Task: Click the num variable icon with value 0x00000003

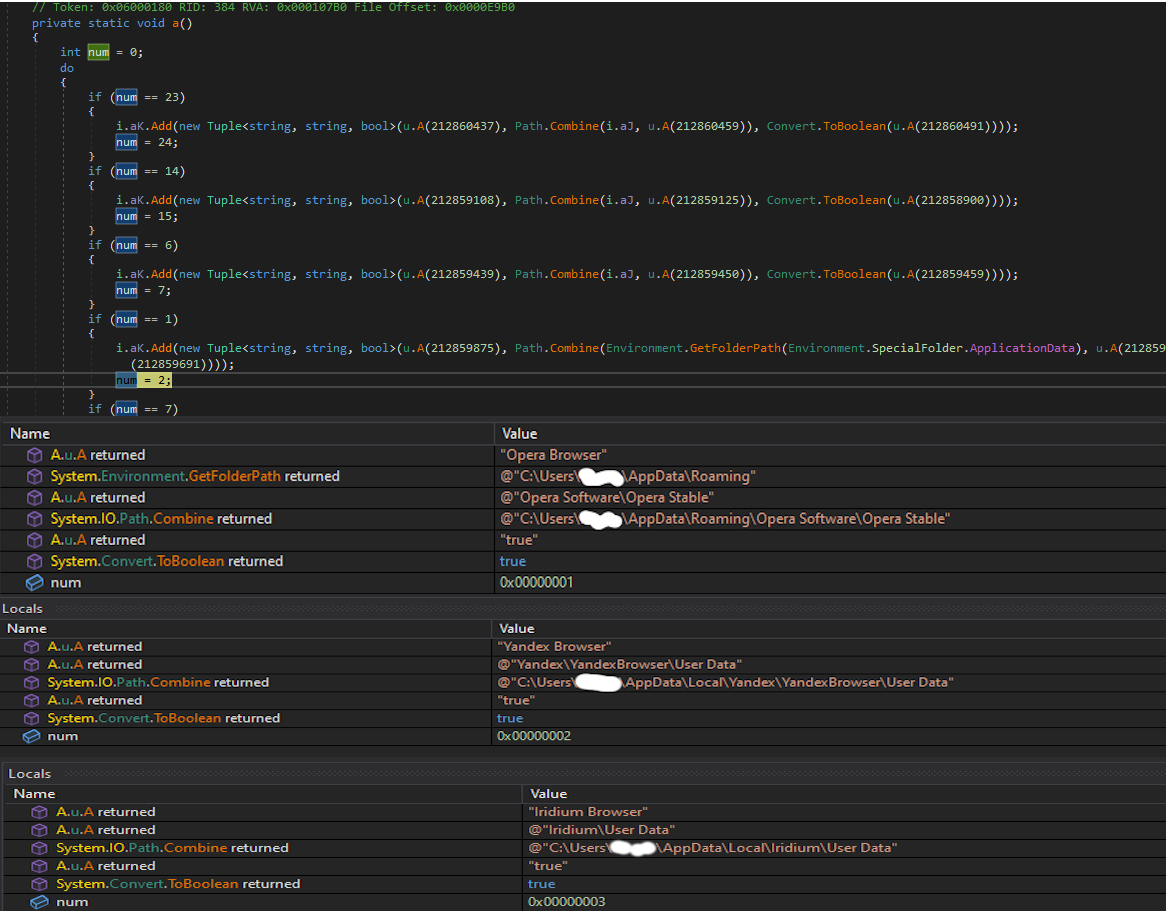Action: tap(40, 902)
